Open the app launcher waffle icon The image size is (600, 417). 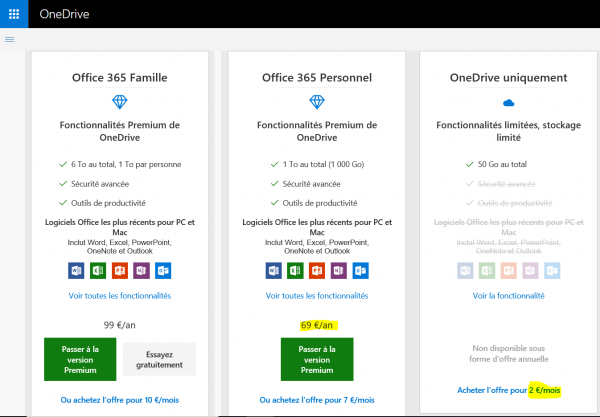tap(14, 14)
